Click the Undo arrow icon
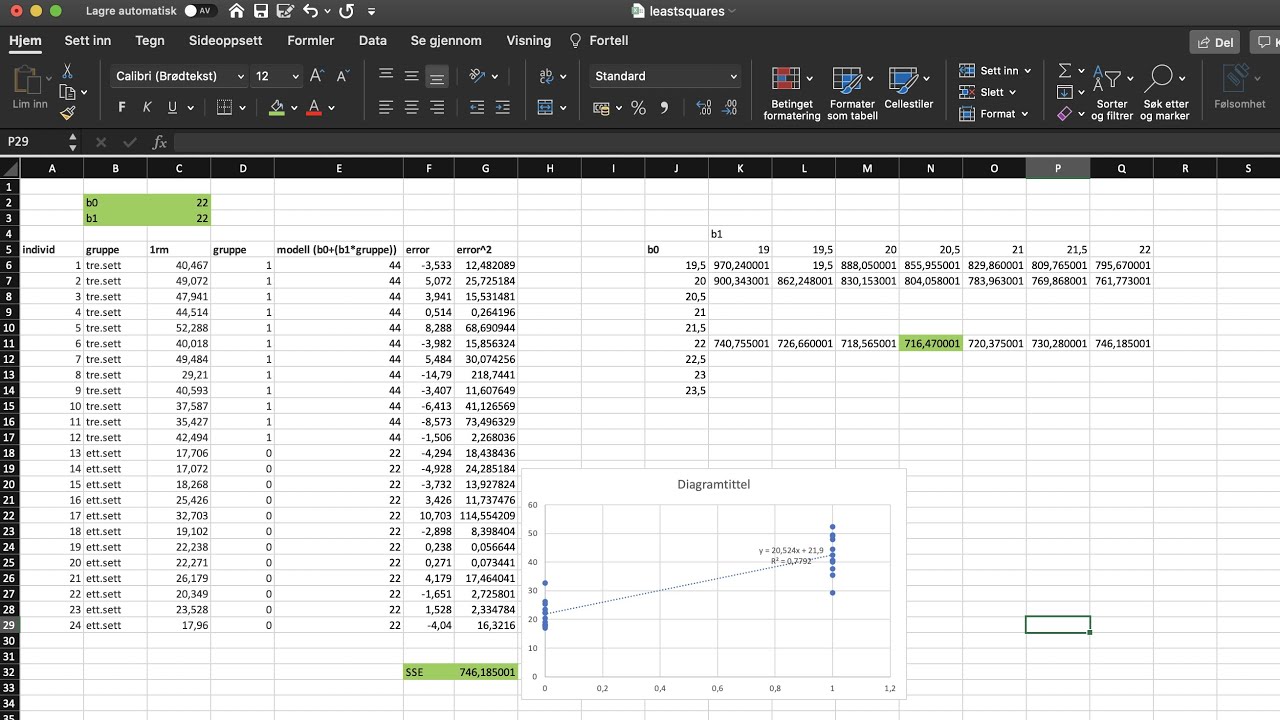 (x=310, y=12)
